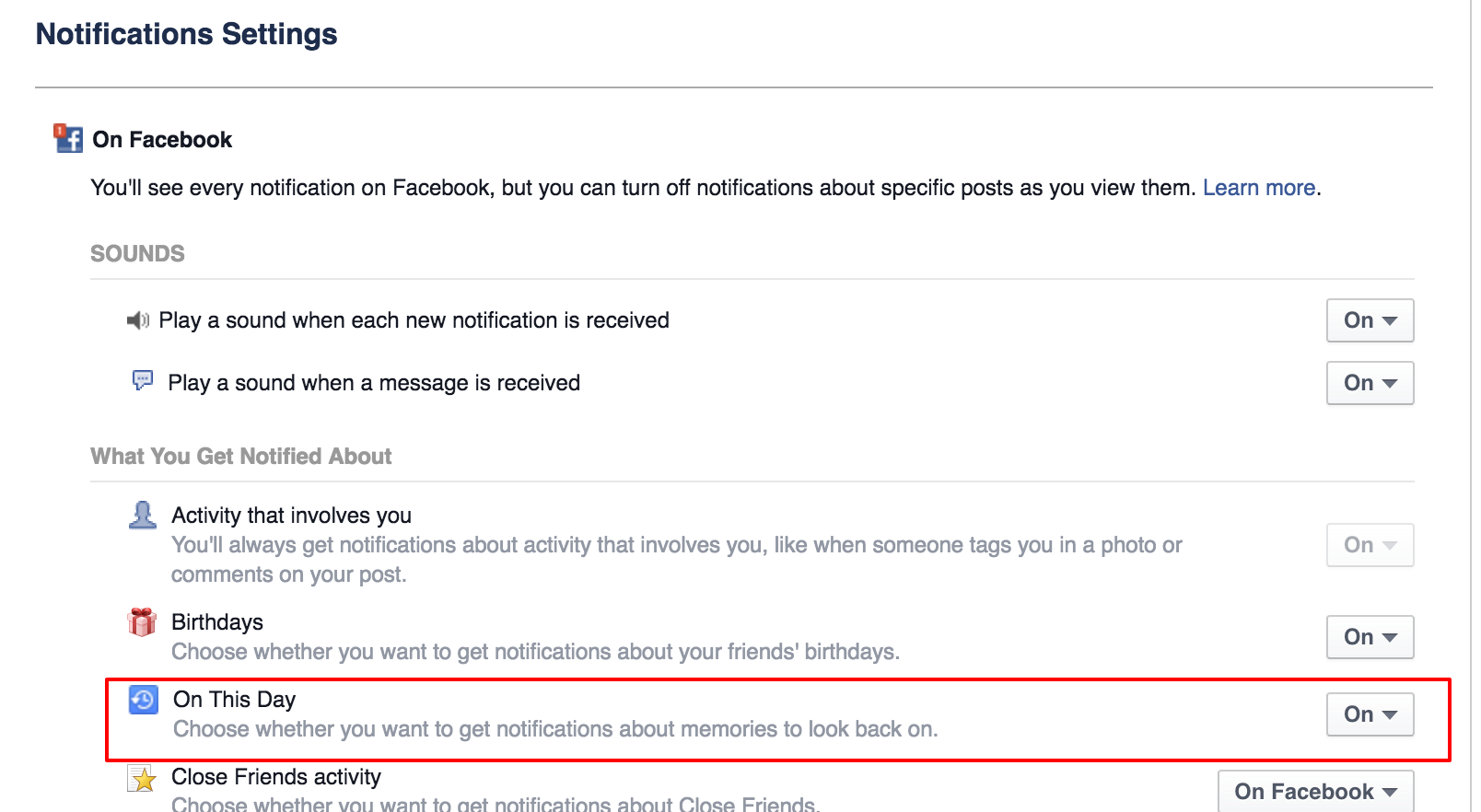The image size is (1481, 812).
Task: Click the 'On Facebook' section heading
Action: coord(162,140)
